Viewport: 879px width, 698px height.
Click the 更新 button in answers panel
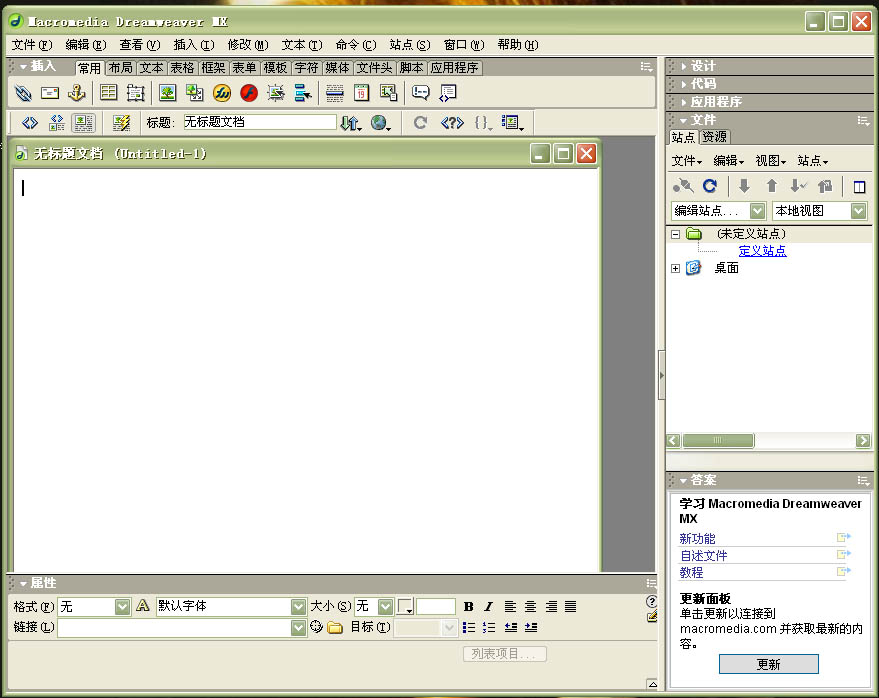click(768, 664)
